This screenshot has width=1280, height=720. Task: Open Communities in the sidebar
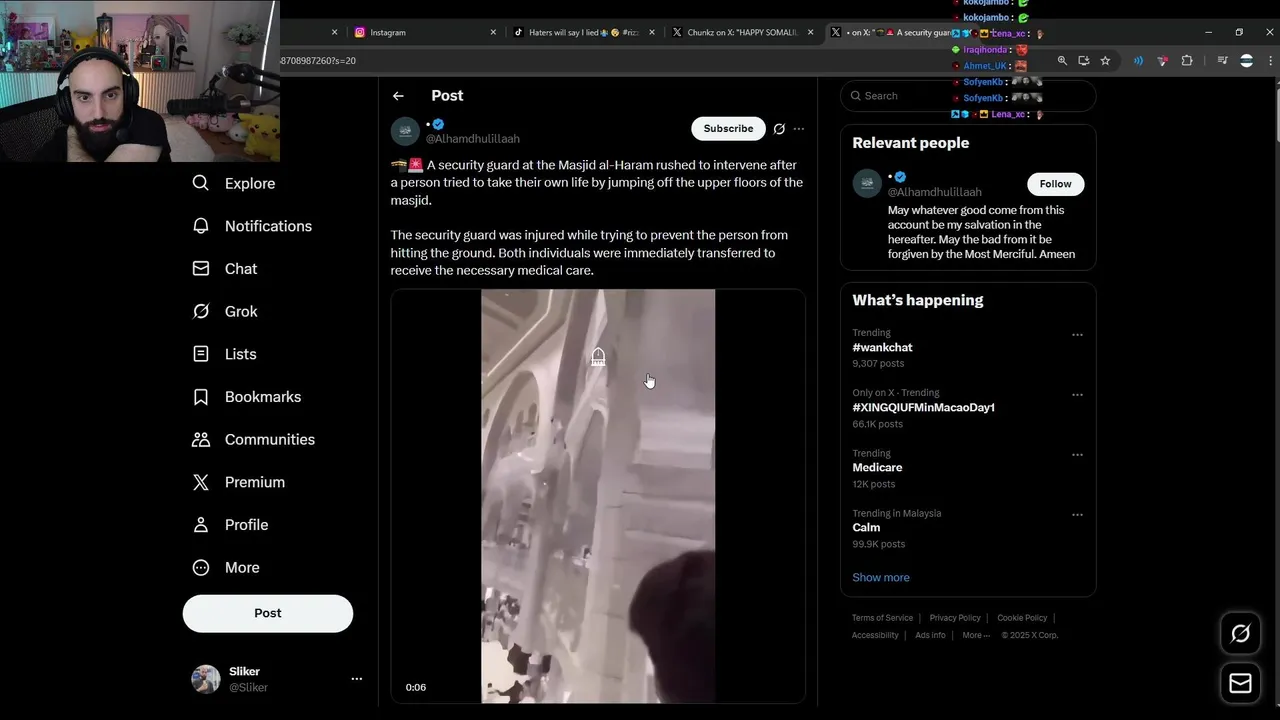[x=253, y=439]
